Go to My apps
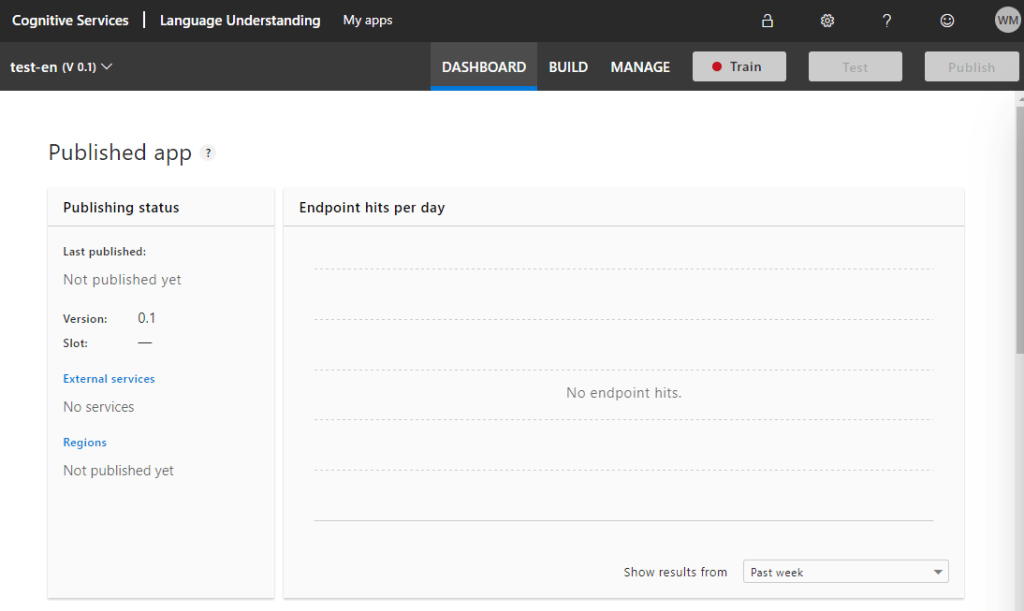The width and height of the screenshot is (1024, 611). pos(367,20)
